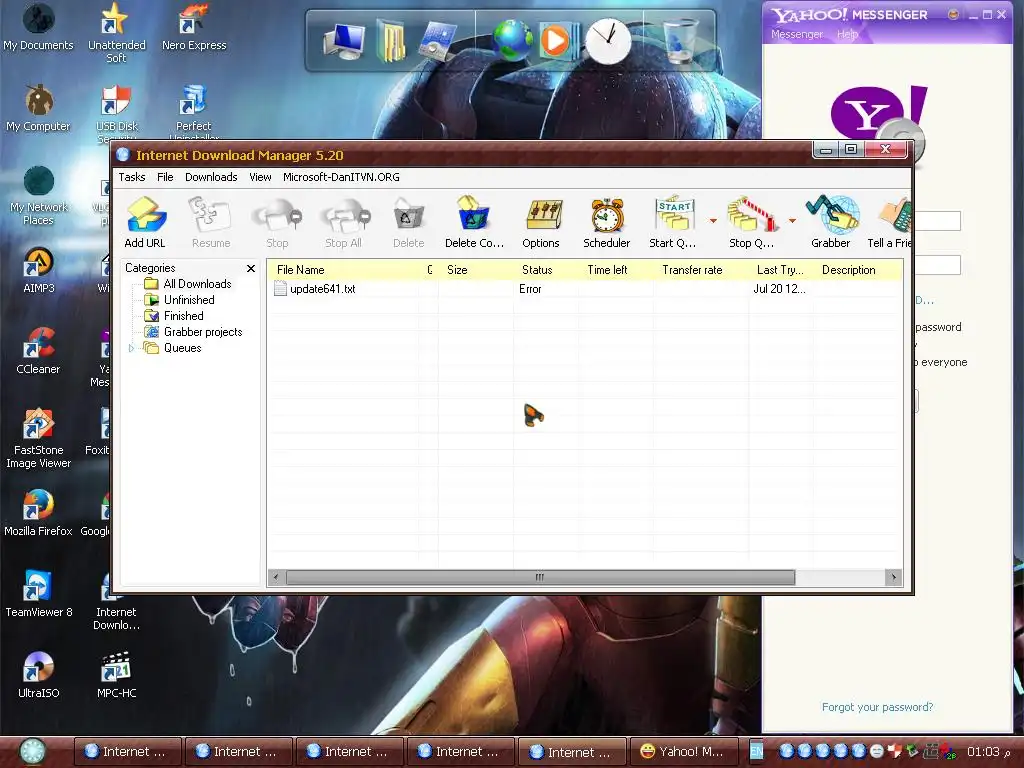Click the Tell a Friend toolbar icon

pos(889,222)
